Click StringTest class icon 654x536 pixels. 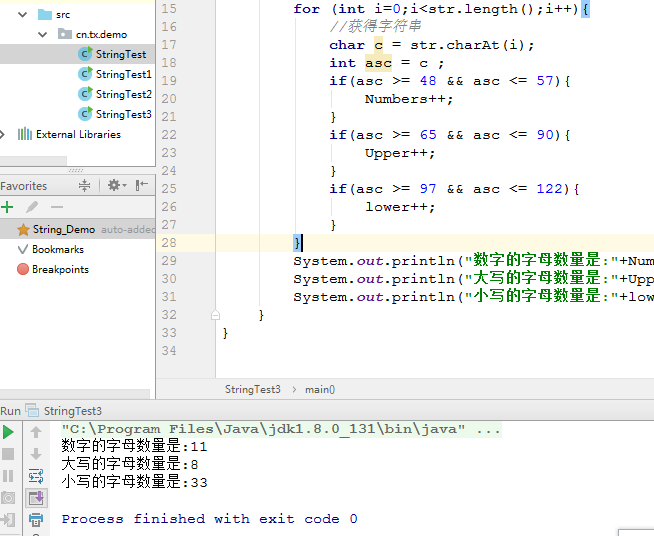coord(85,54)
